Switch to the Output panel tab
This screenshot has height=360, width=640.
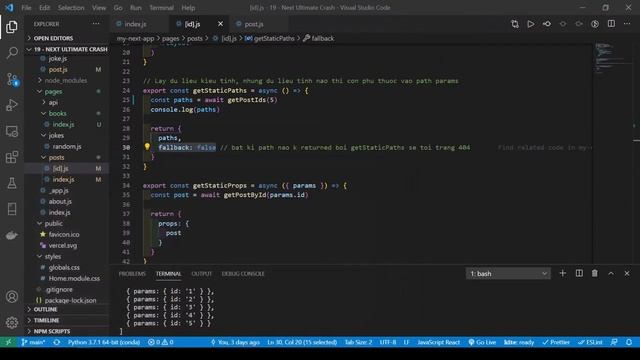(202, 273)
